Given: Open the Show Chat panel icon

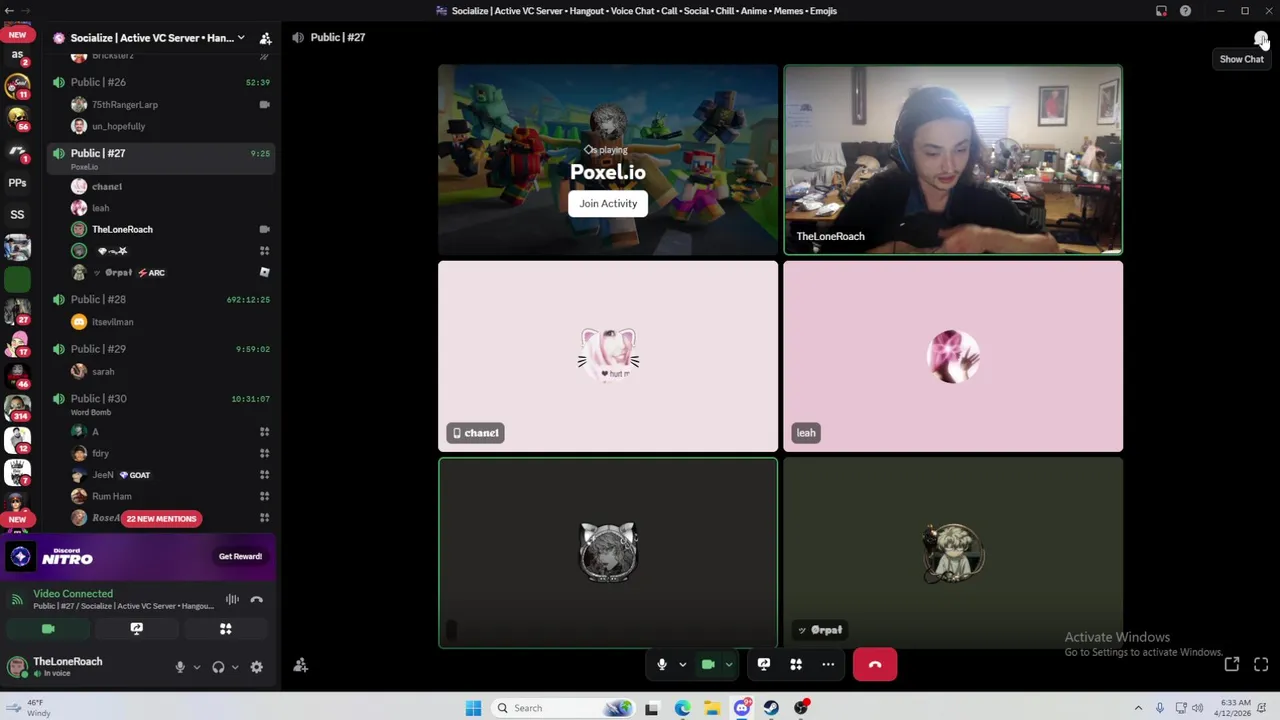Looking at the screenshot, I should (x=1260, y=38).
